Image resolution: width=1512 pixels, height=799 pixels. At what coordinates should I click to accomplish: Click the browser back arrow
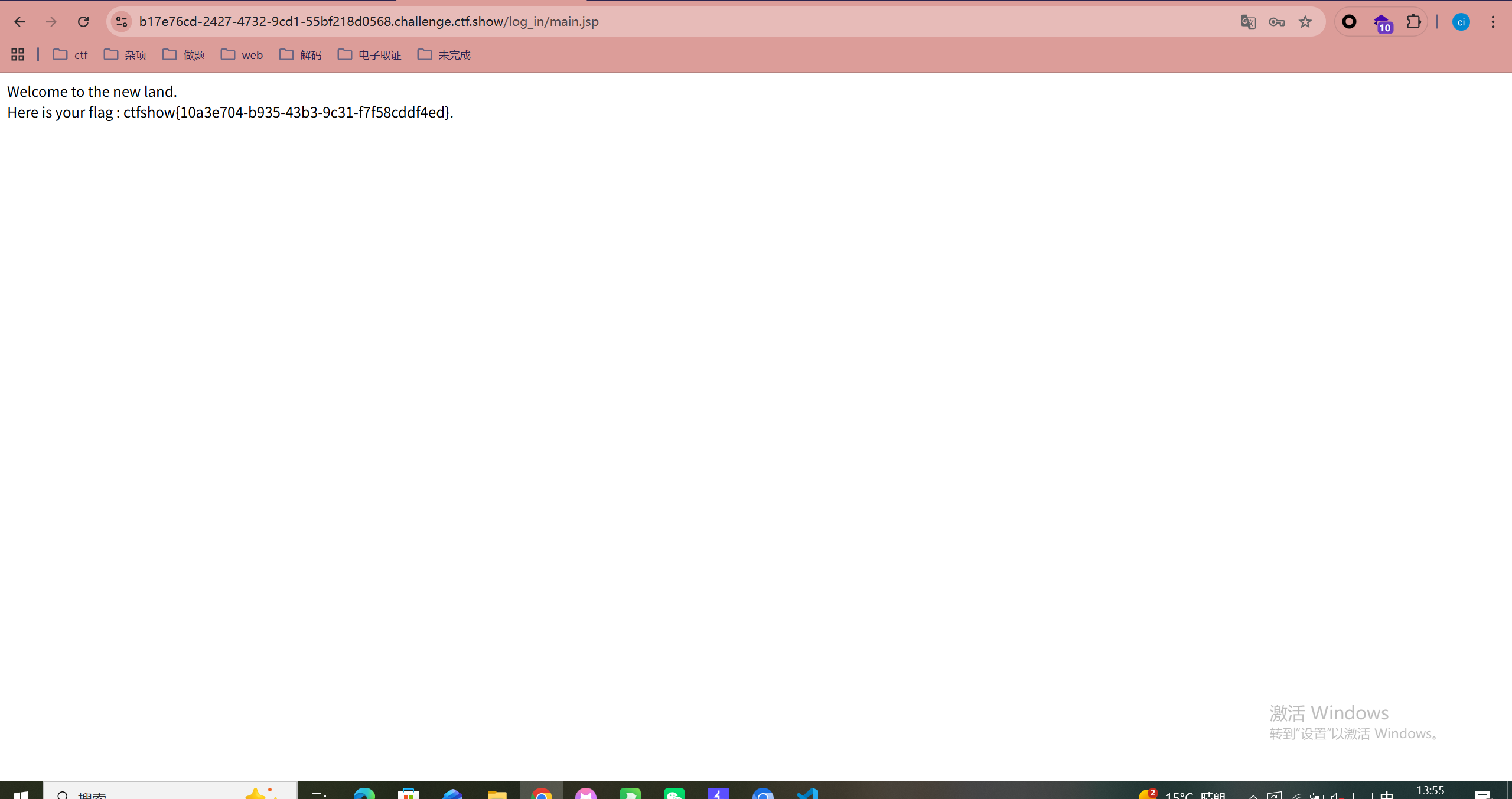(19, 22)
